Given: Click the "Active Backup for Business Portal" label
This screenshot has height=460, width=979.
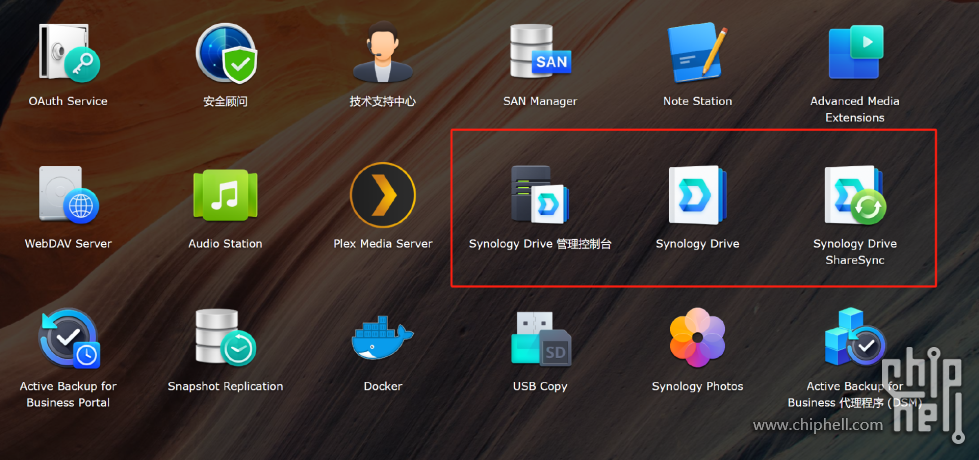Looking at the screenshot, I should click(68, 394).
